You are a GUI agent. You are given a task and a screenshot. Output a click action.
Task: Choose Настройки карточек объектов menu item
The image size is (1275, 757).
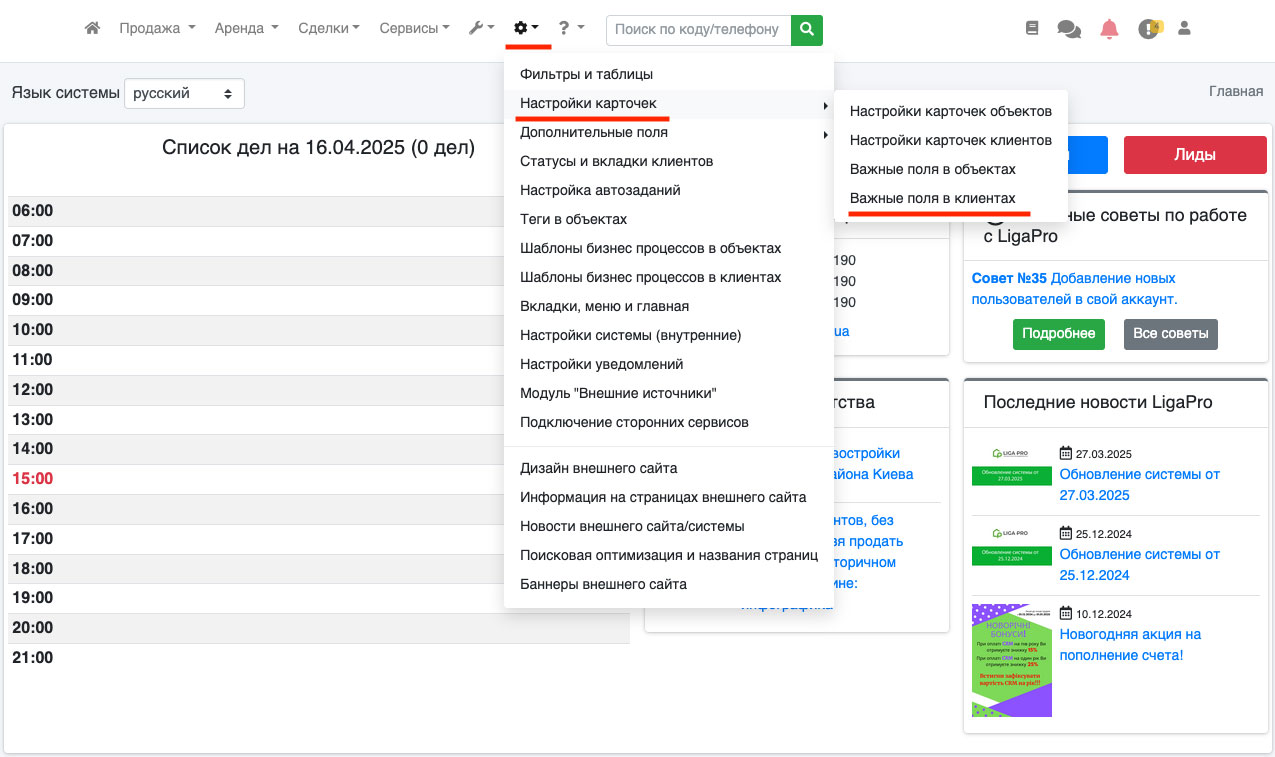[950, 111]
